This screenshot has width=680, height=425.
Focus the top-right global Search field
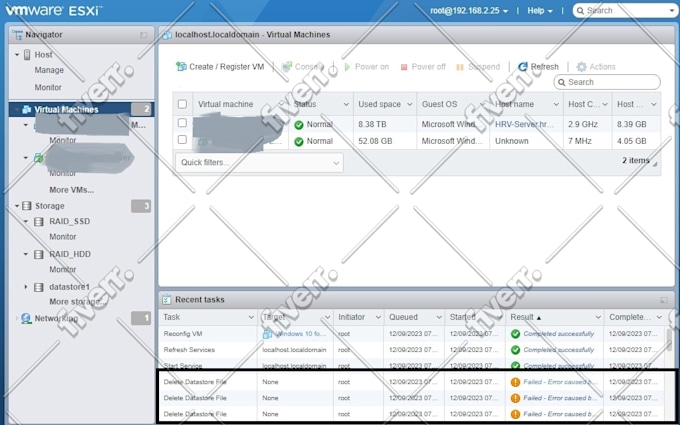click(625, 10)
